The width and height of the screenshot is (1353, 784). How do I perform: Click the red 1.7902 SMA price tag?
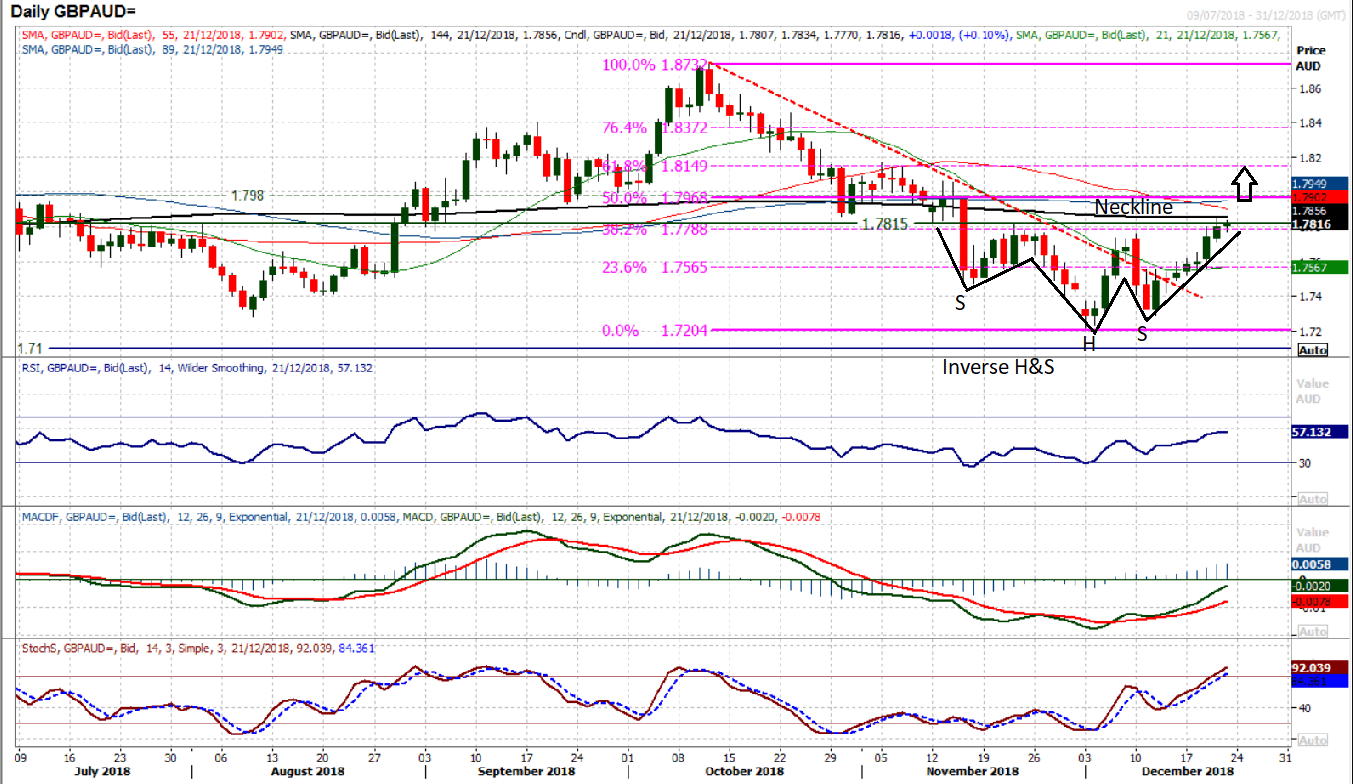1320,198
